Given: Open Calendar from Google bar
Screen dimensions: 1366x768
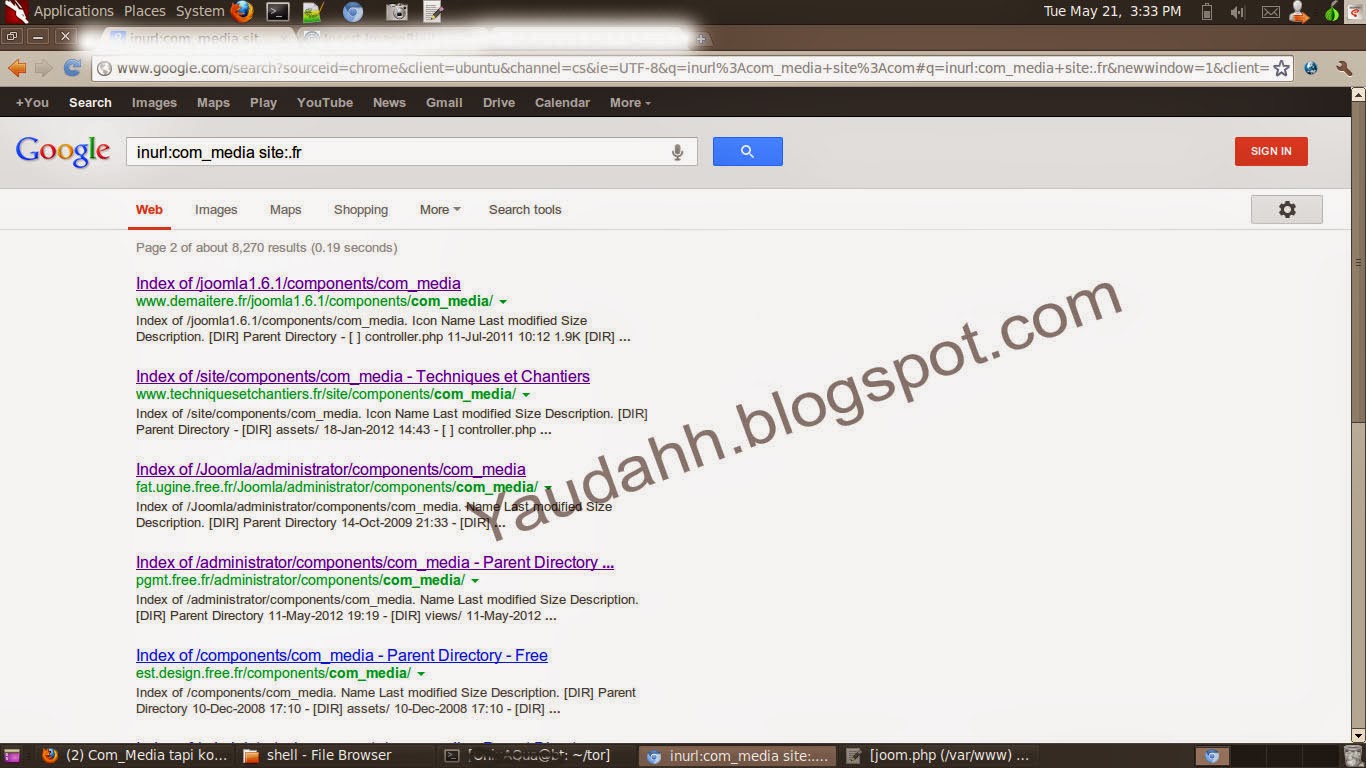Looking at the screenshot, I should pos(562,102).
